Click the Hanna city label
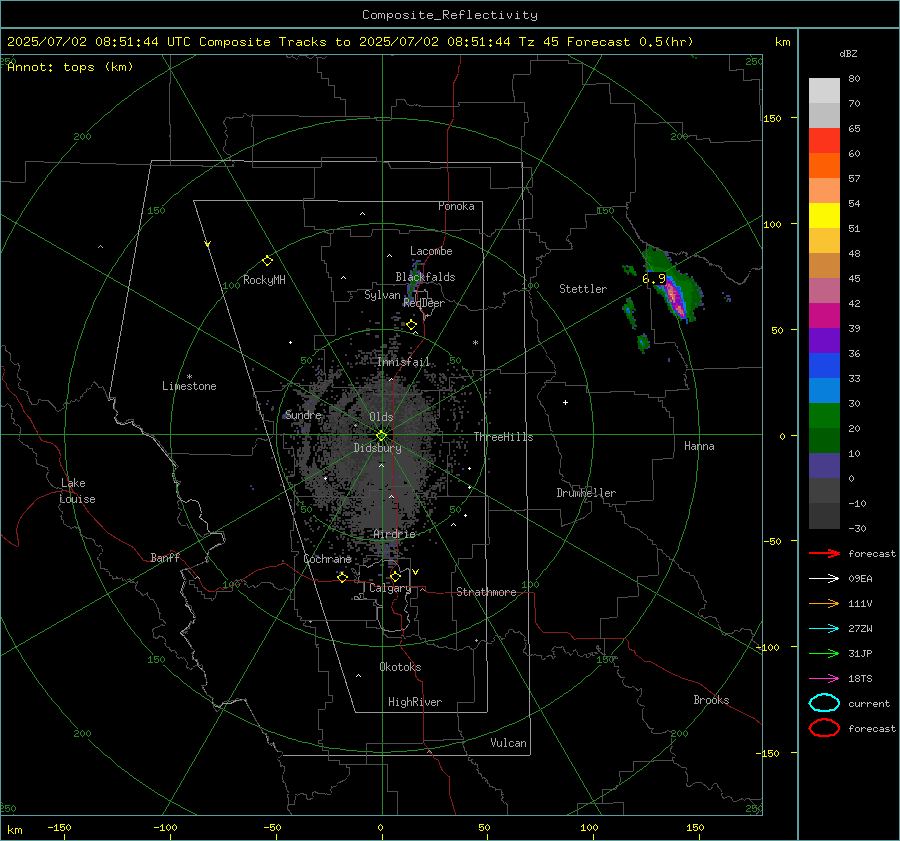Viewport: 900px width, 841px height. click(x=699, y=446)
